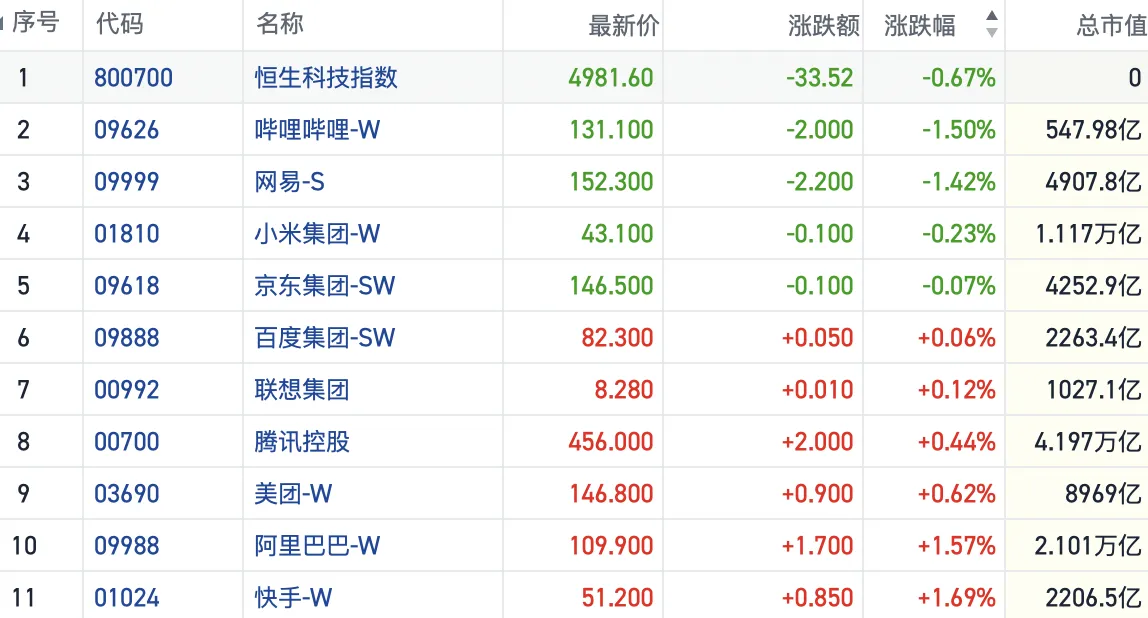Viewport: 1148px width, 618px height.
Task: Open stock code 09988
Action: [127, 546]
